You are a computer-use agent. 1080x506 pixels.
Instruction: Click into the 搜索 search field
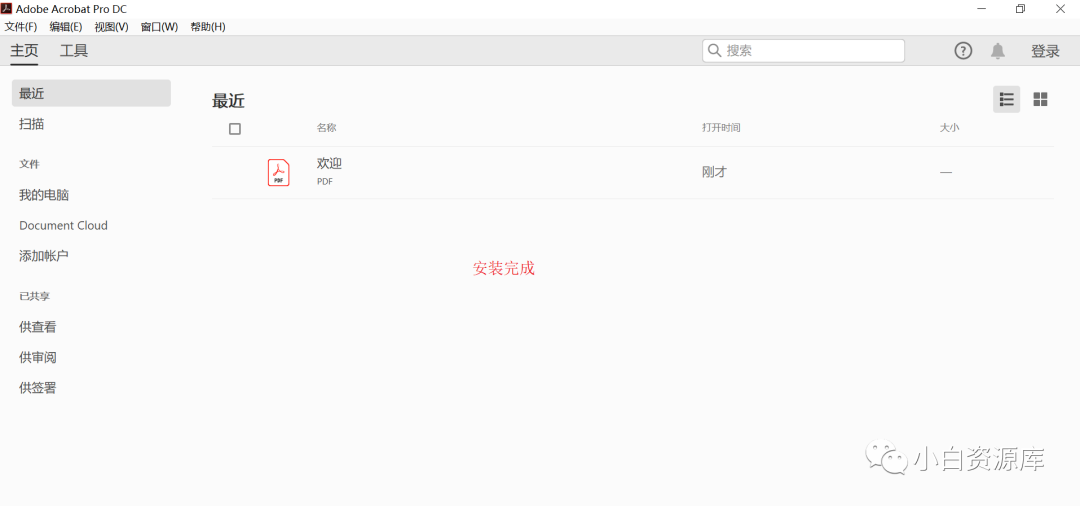[x=803, y=51]
